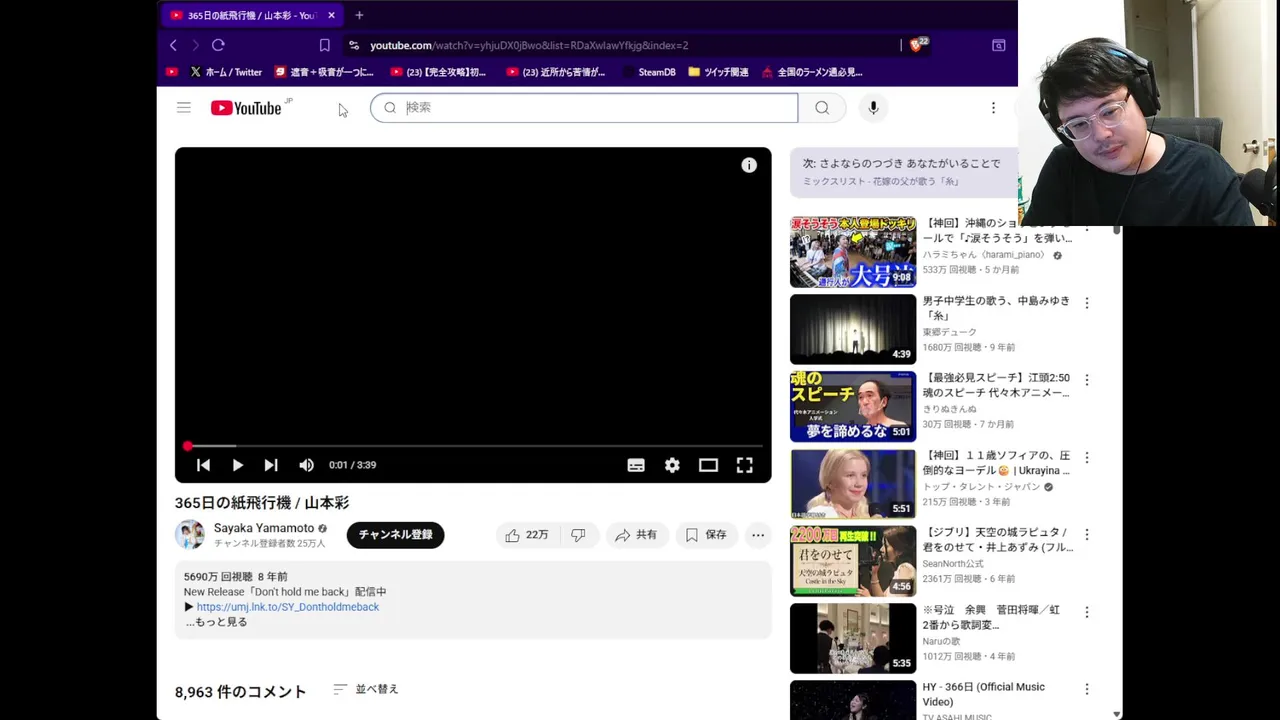The height and width of the screenshot is (720, 1280).
Task: Close the 365日の紙飛行機 browser tab
Action: pyautogui.click(x=331, y=15)
